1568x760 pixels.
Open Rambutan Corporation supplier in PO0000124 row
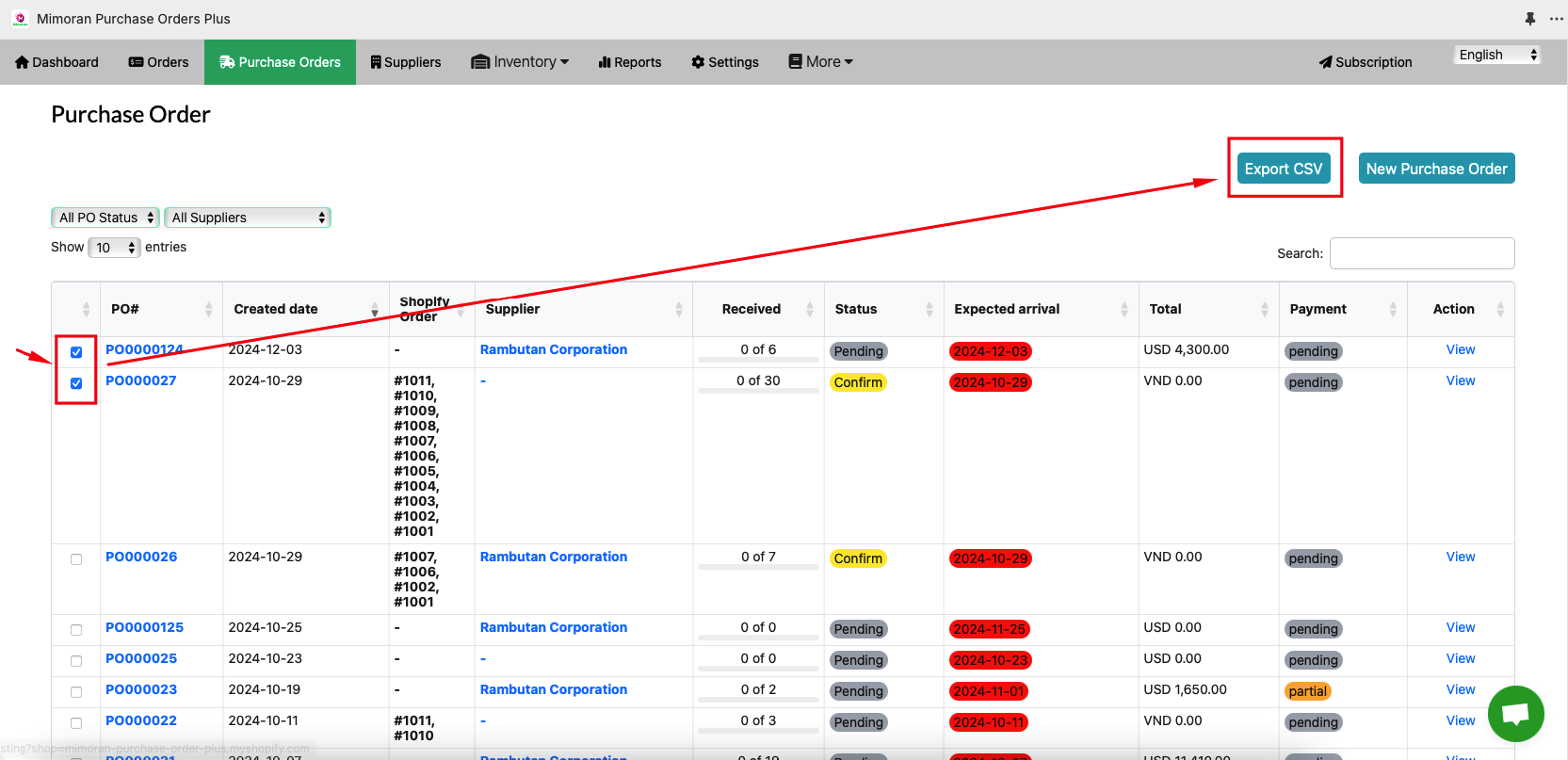(x=554, y=349)
